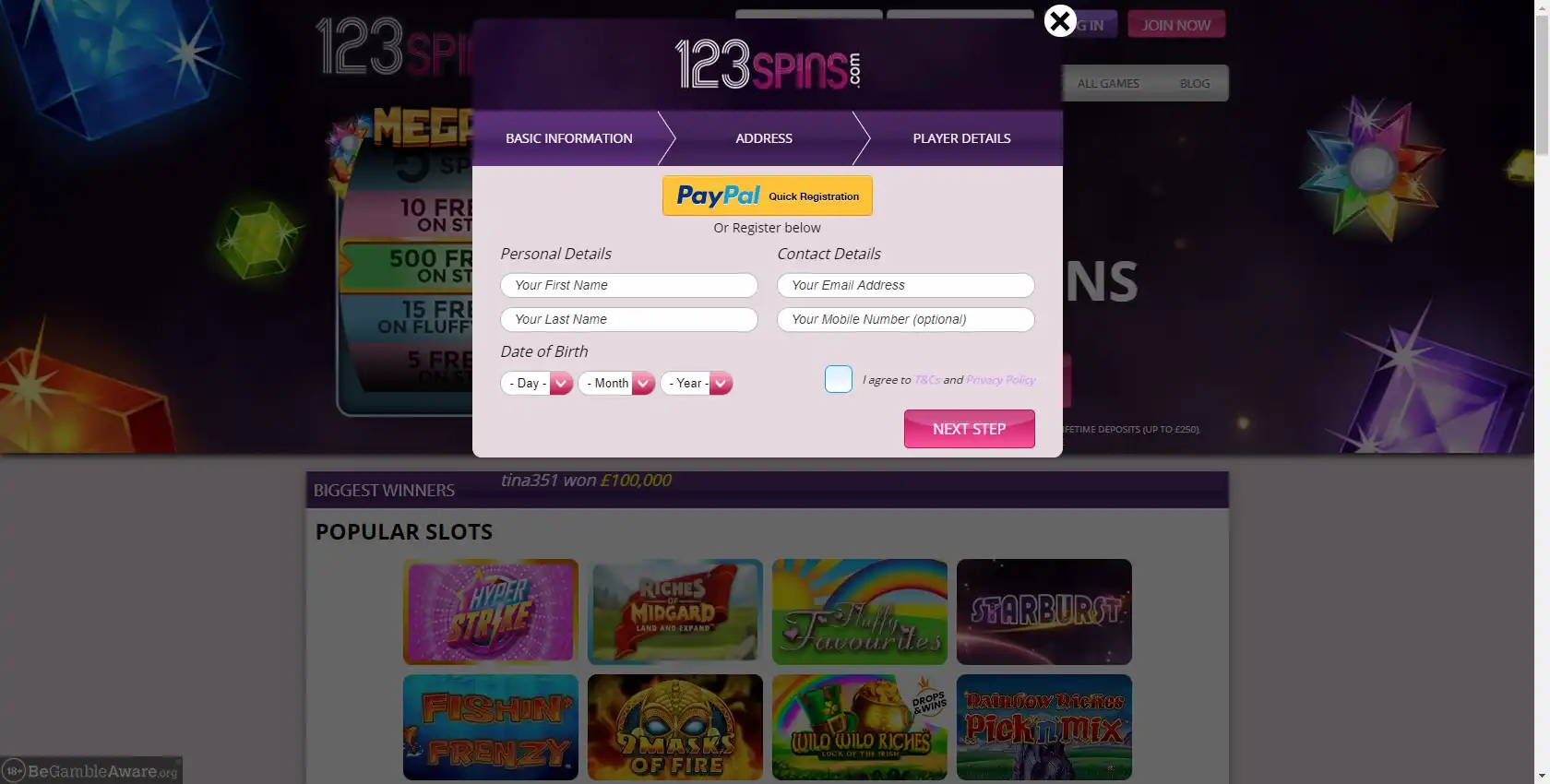Click the PayPal Quick Registration button
The width and height of the screenshot is (1550, 784).
click(x=768, y=196)
